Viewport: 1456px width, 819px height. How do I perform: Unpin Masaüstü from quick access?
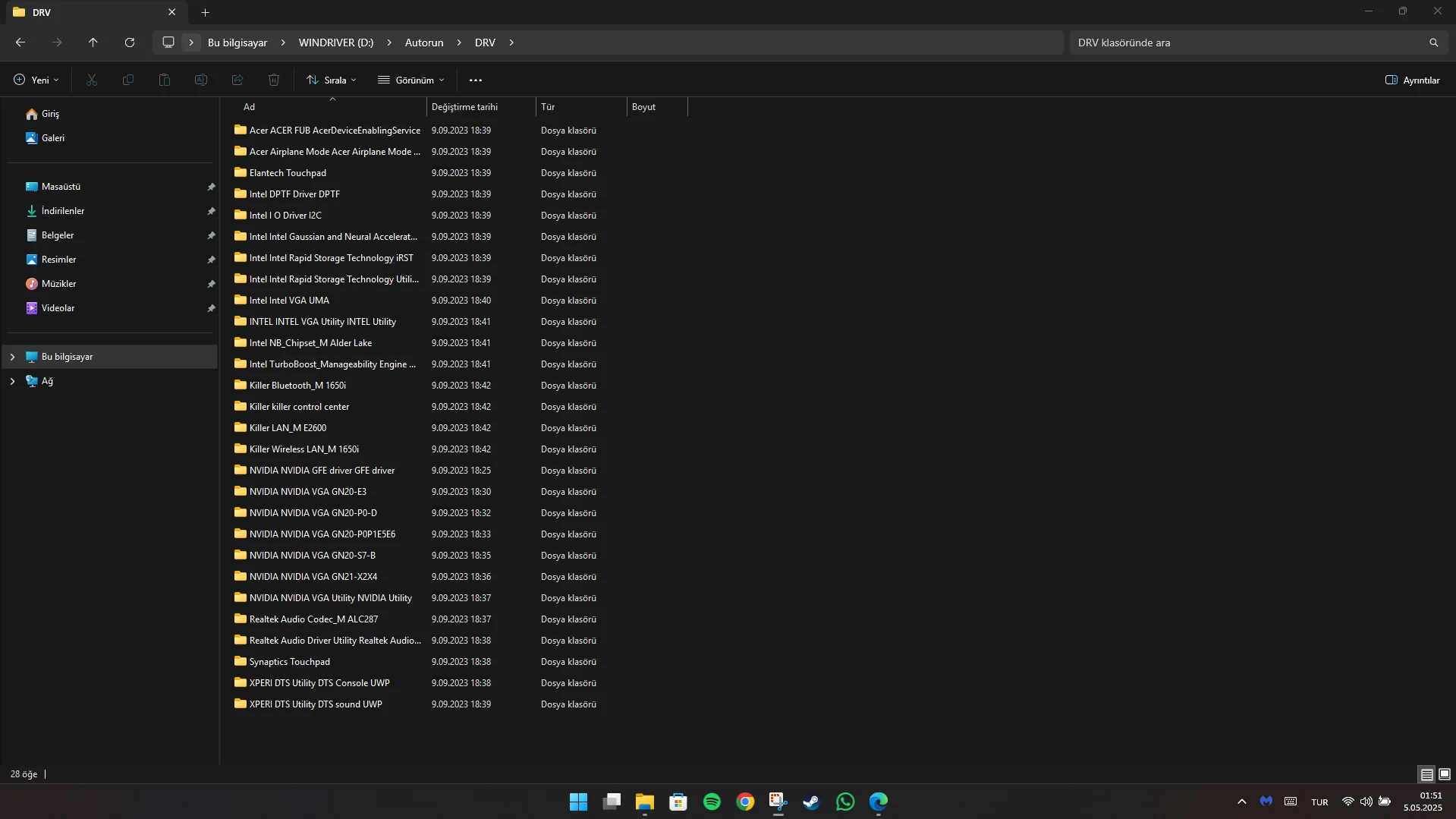(211, 187)
